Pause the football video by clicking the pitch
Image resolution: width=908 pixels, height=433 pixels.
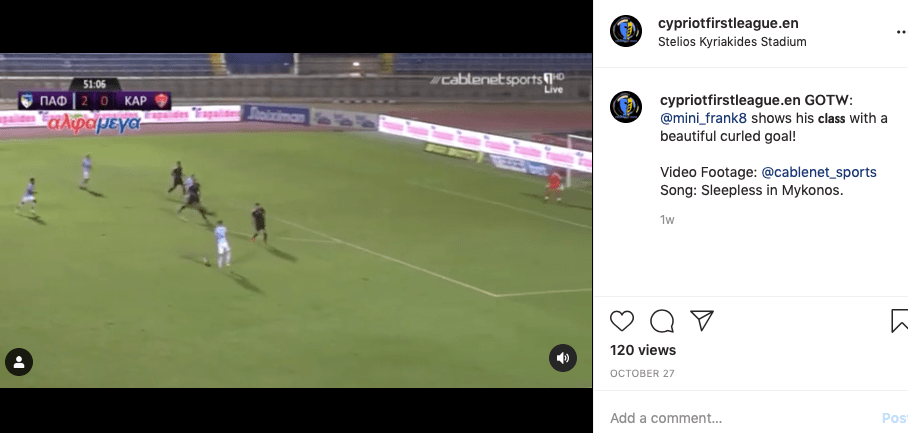(296, 220)
